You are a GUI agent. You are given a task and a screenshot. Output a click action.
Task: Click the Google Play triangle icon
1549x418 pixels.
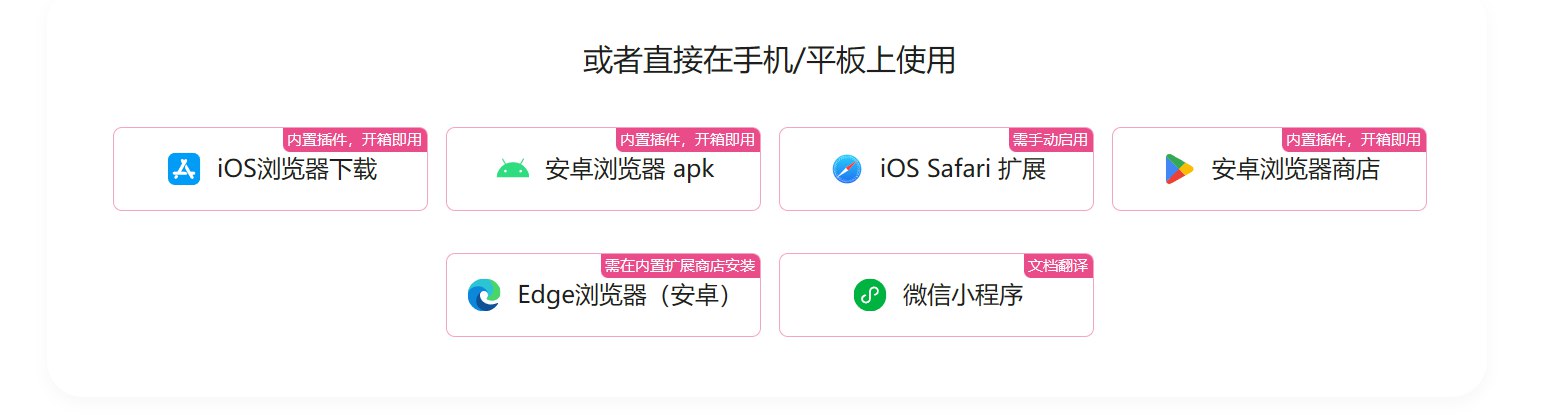1179,169
